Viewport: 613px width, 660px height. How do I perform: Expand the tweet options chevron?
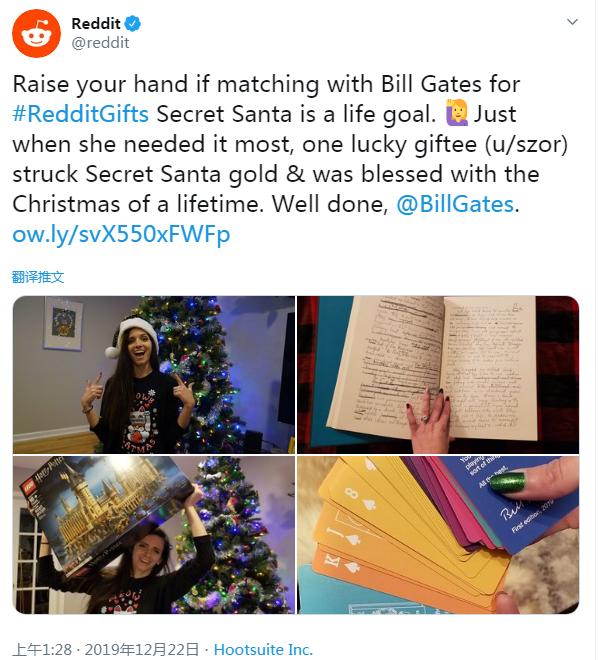(572, 21)
